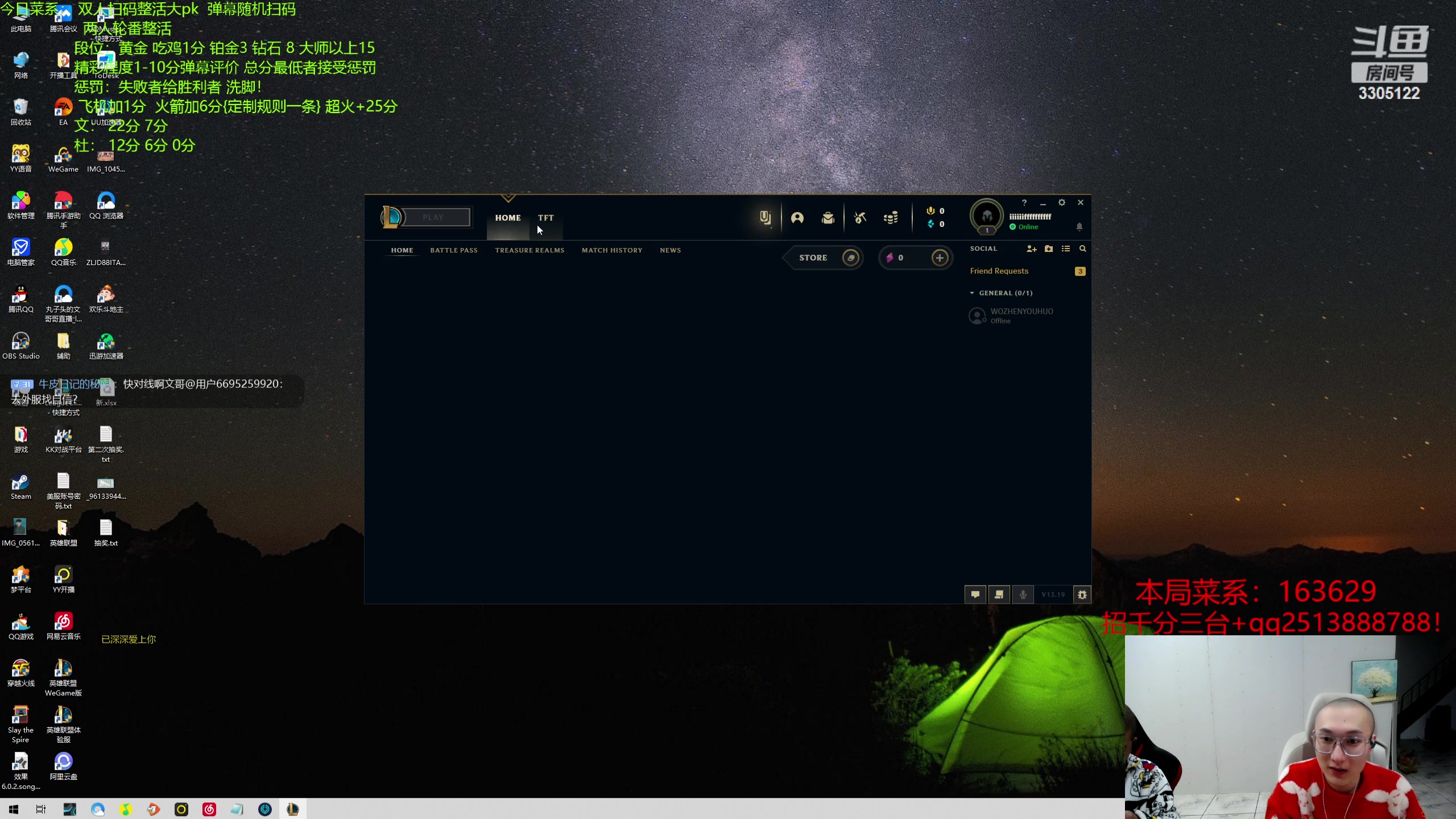Click the League of Legends logo icon

click(x=391, y=217)
